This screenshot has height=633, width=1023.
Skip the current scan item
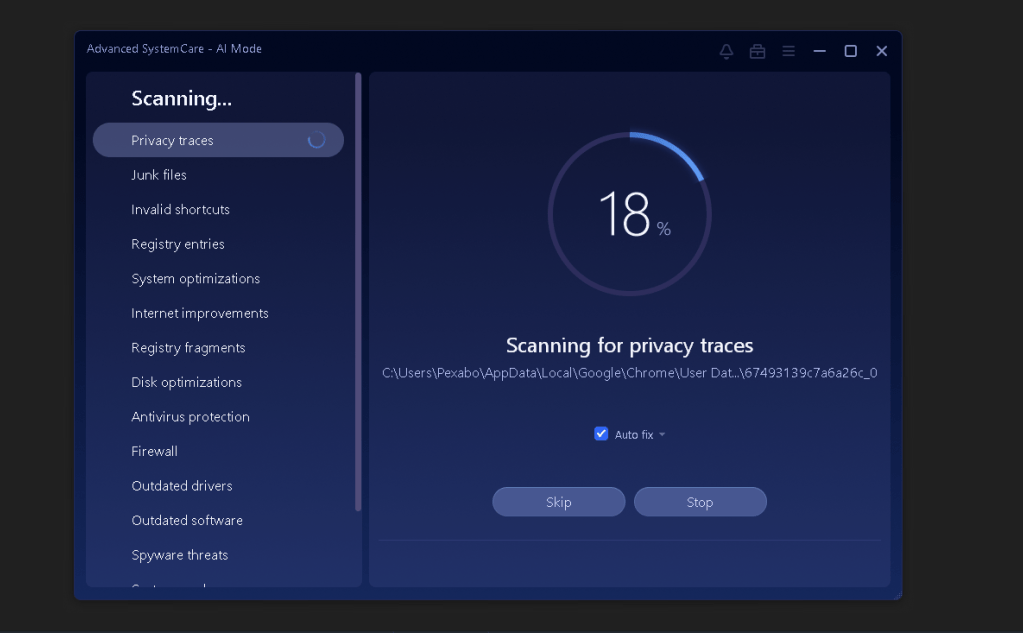pyautogui.click(x=558, y=502)
